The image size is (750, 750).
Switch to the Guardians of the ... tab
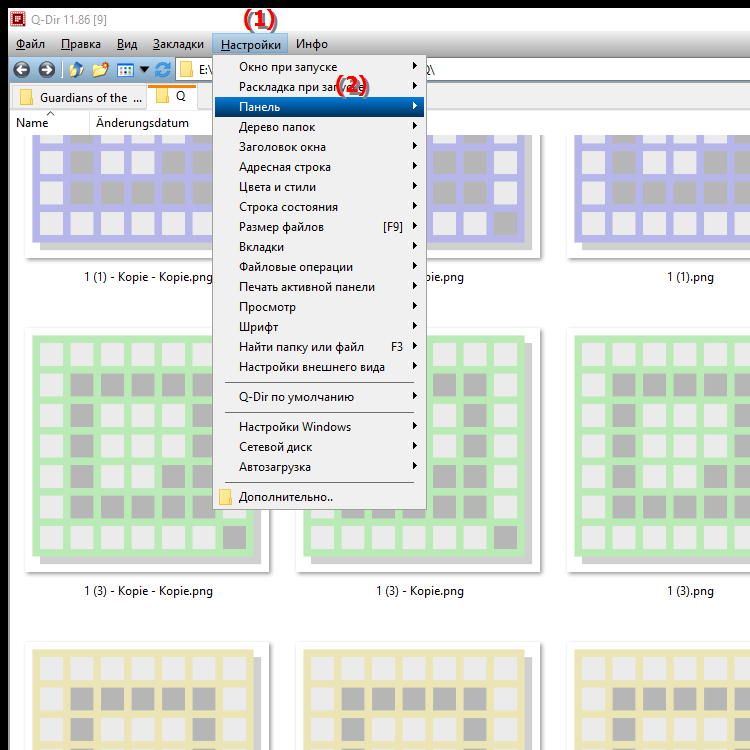click(79, 98)
